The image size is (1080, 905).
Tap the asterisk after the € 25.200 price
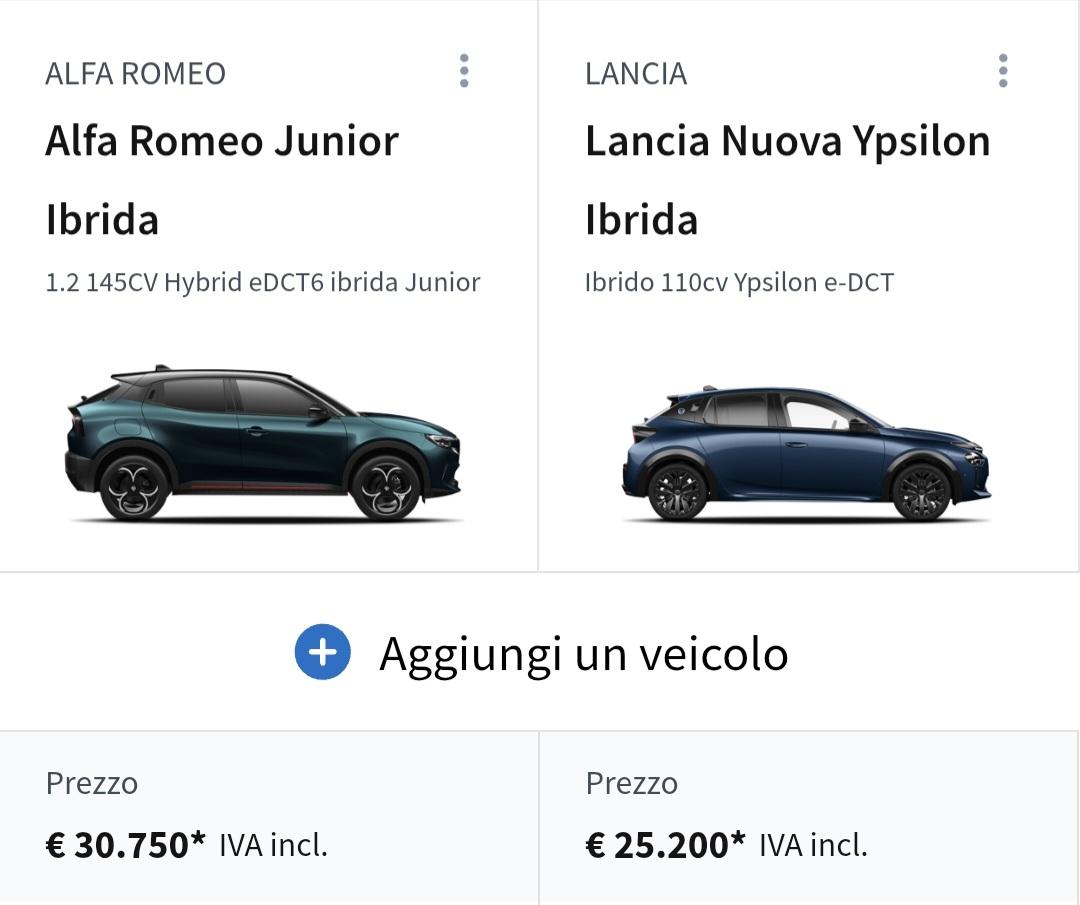pyautogui.click(x=738, y=840)
